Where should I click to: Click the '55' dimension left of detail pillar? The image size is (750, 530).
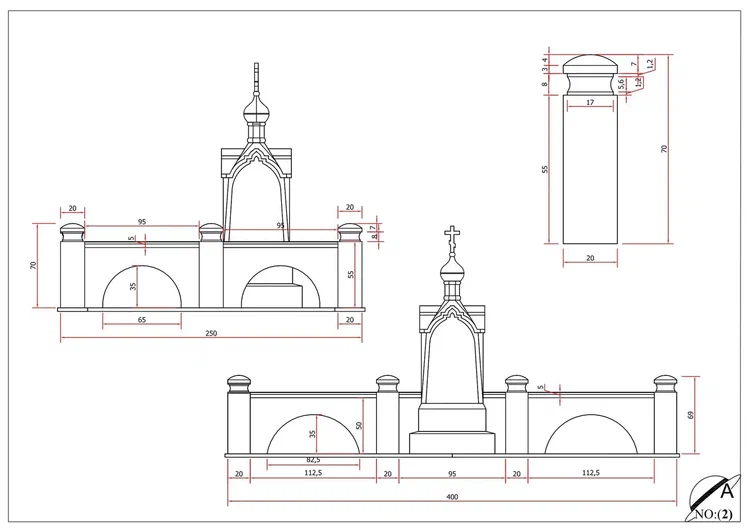546,170
